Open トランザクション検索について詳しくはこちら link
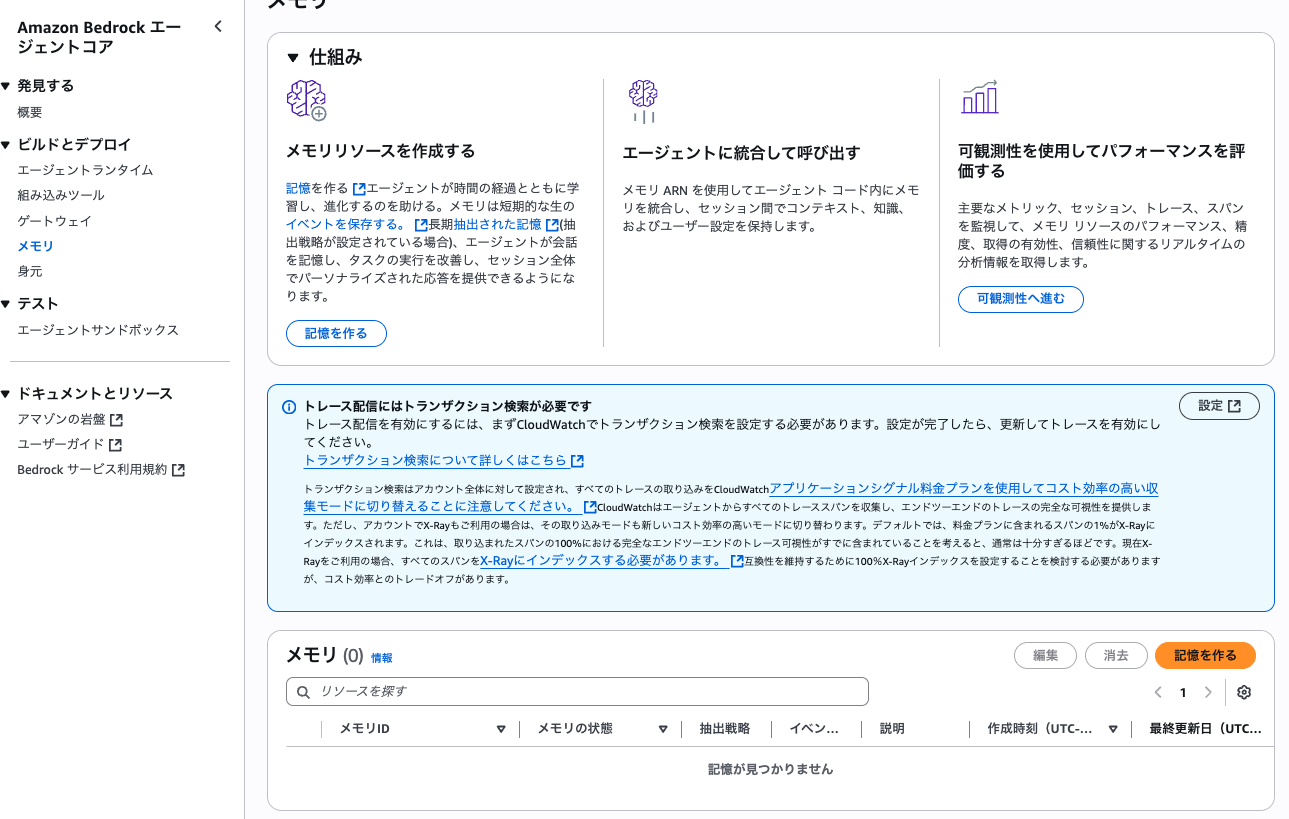Viewport: 1289px width, 819px height. tap(444, 460)
